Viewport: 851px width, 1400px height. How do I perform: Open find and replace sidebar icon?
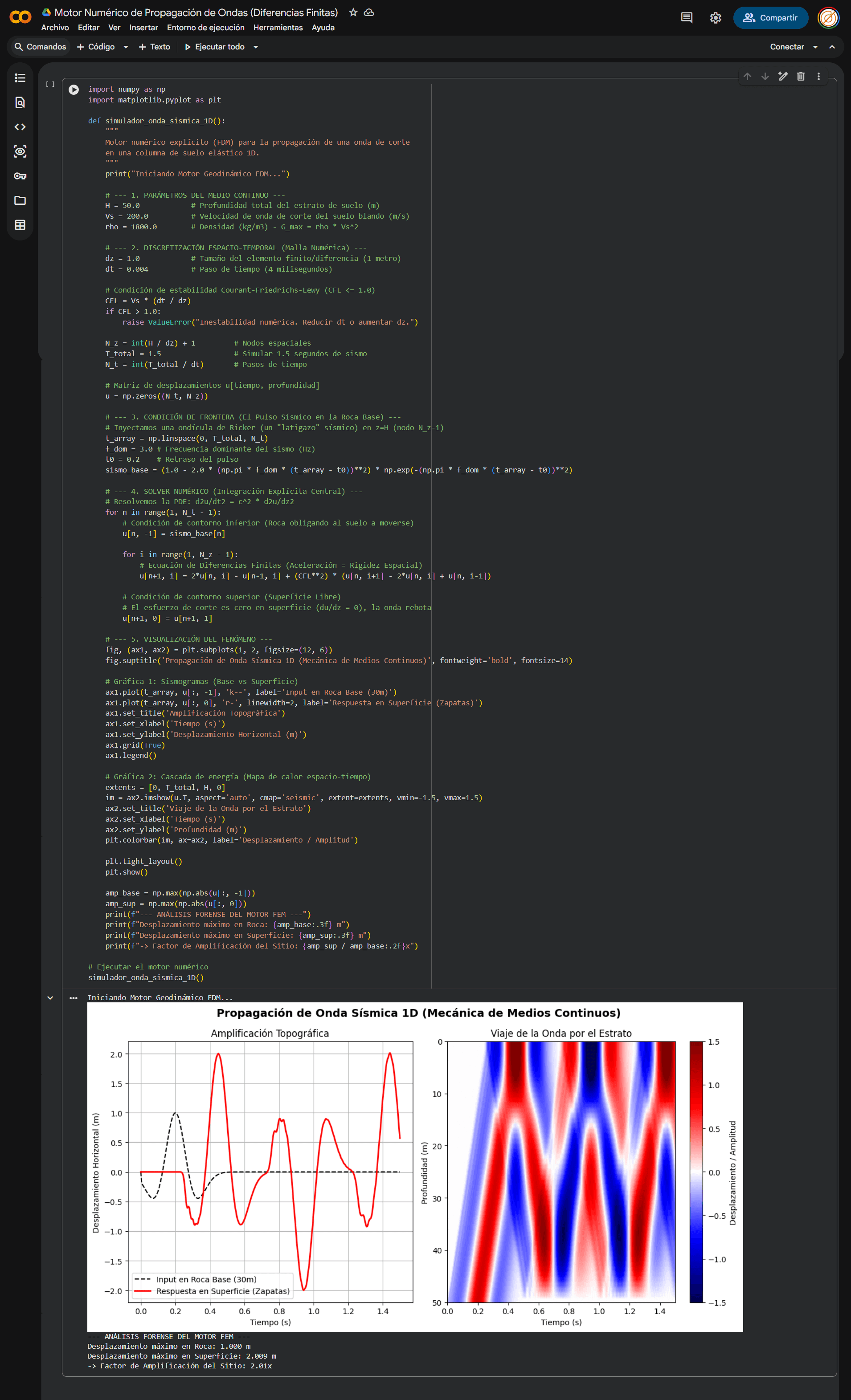click(20, 102)
